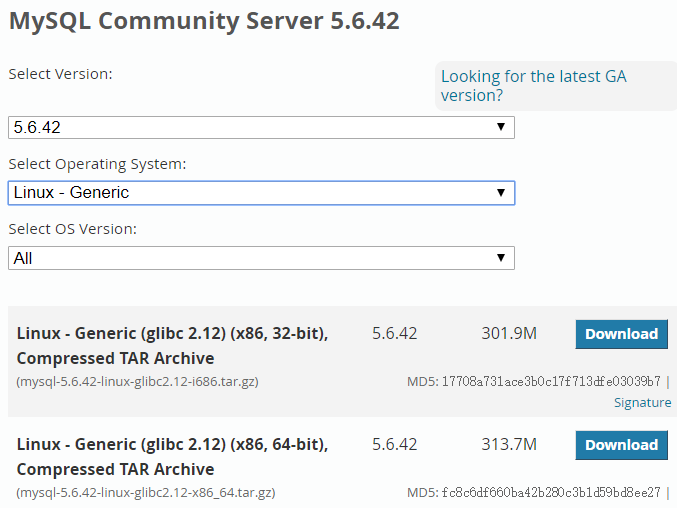Screen dimensions: 677x508
Task: Click the 5.6.42 version in the 64-bit row
Action: (395, 445)
